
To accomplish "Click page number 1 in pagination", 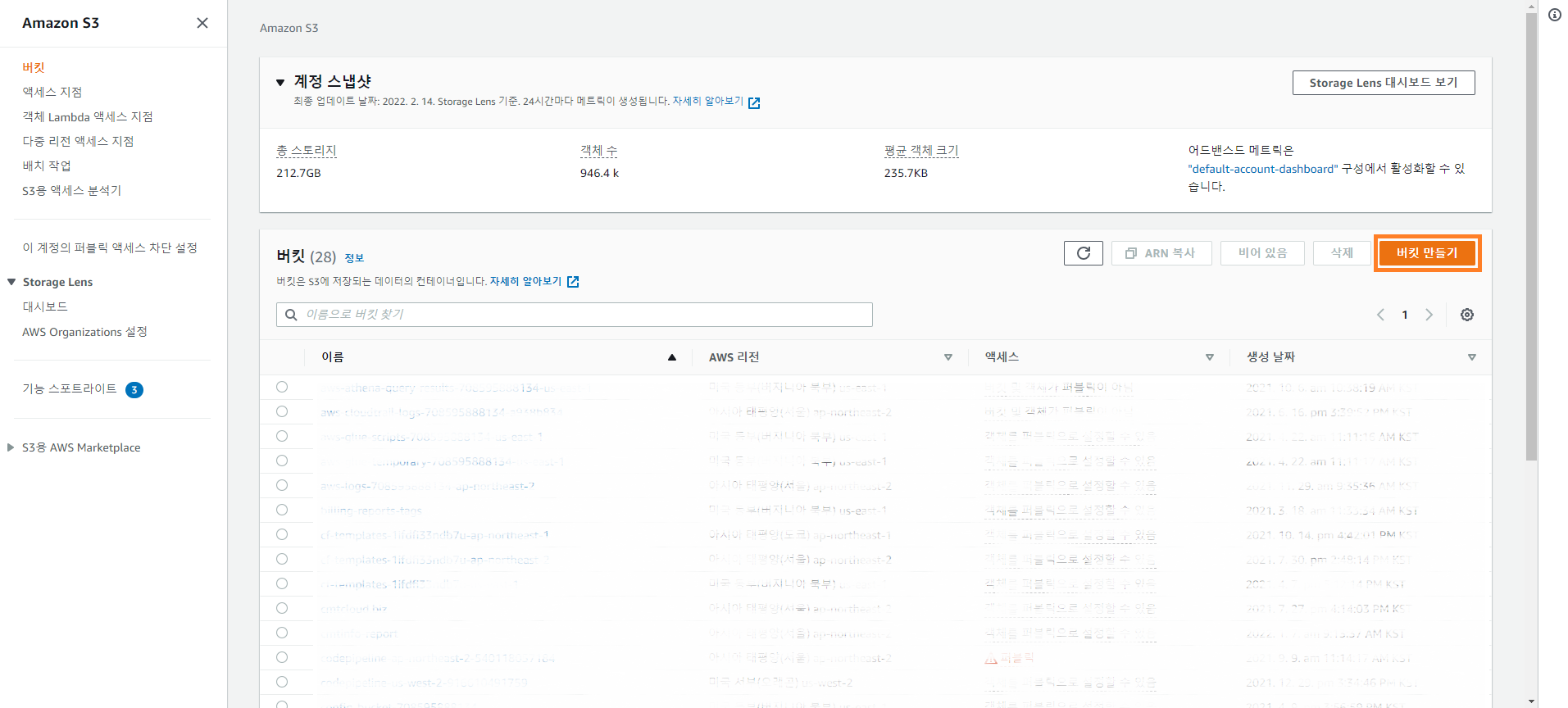I will point(1405,315).
